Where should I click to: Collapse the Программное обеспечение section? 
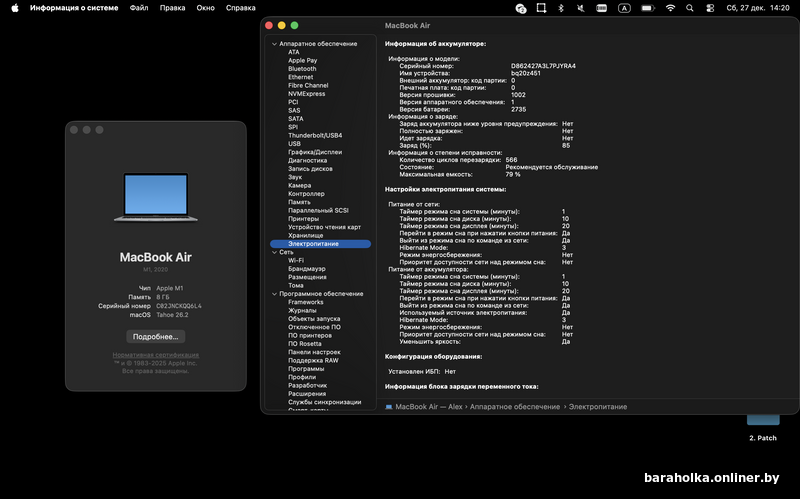(x=273, y=294)
